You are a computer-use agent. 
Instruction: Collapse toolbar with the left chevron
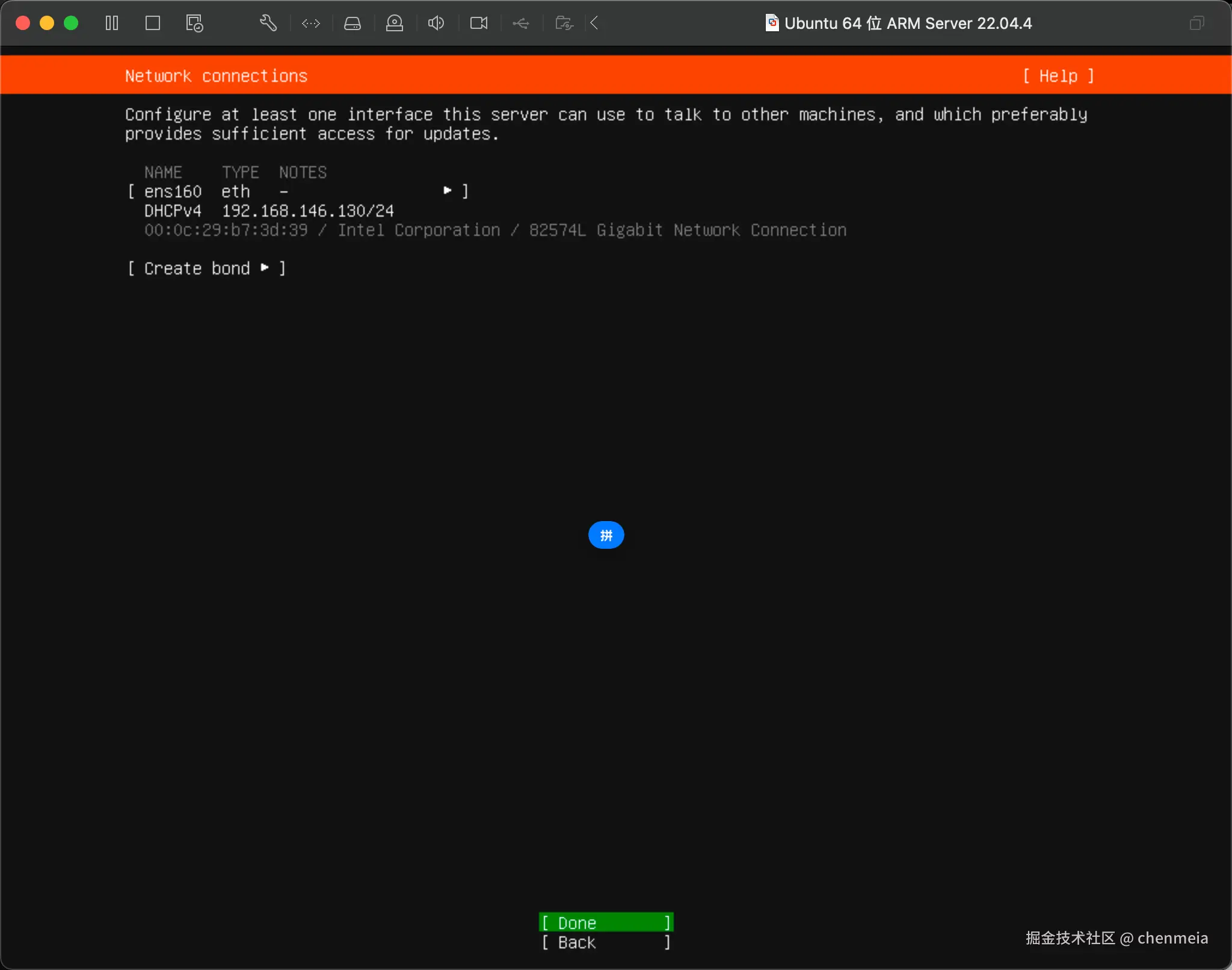tap(594, 23)
